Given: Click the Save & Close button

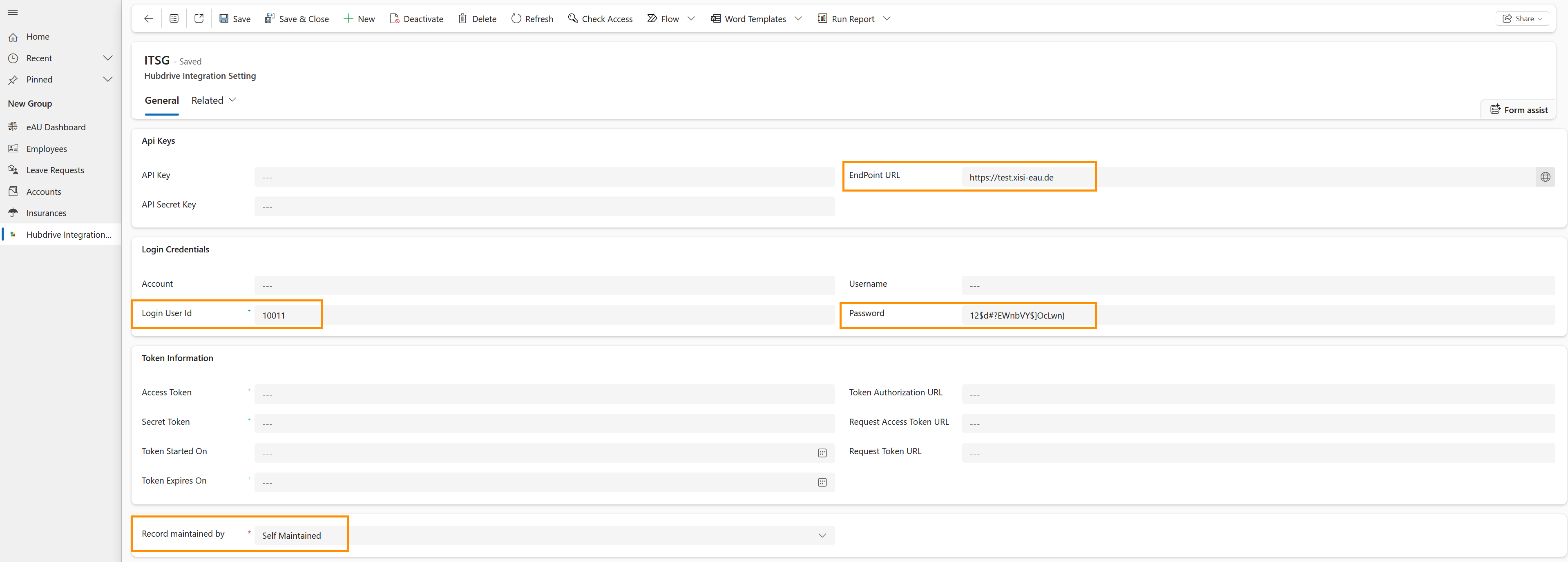Looking at the screenshot, I should tap(297, 19).
